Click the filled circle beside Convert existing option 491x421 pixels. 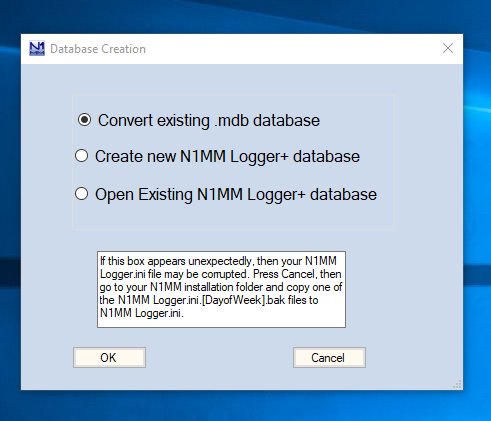tap(84, 120)
